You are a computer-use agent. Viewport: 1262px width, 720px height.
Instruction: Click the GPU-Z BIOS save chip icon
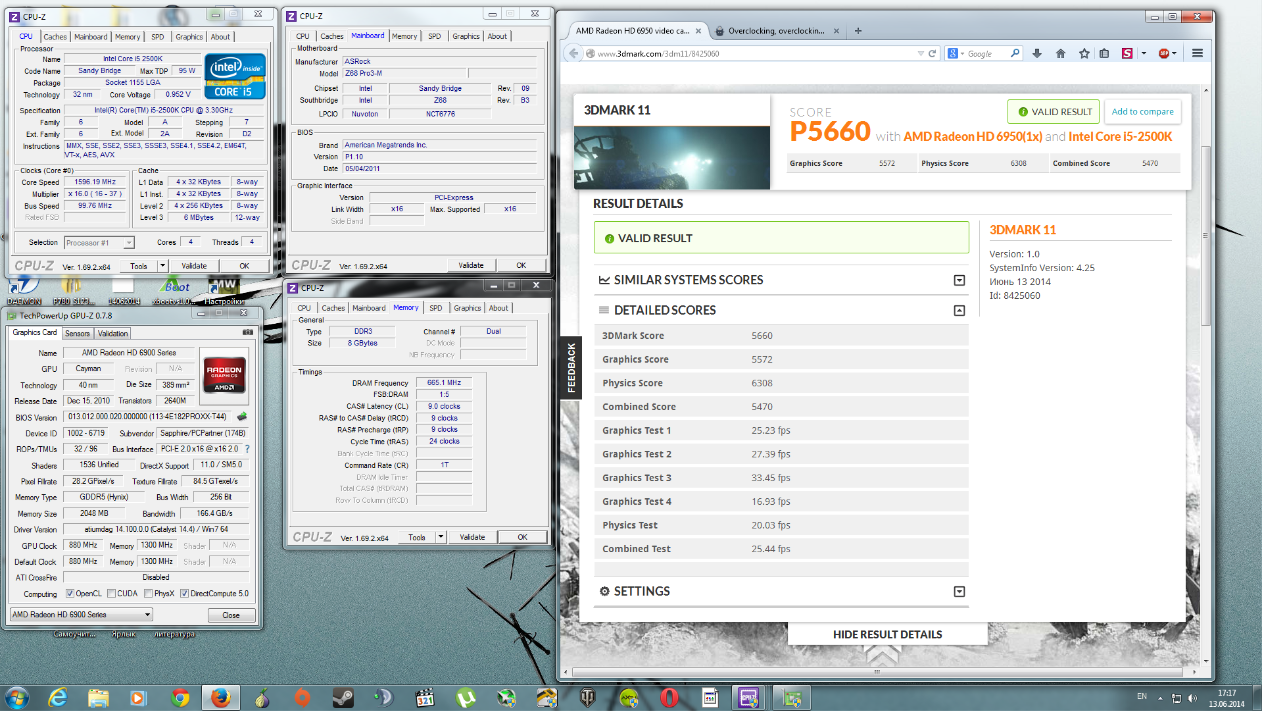pyautogui.click(x=242, y=416)
